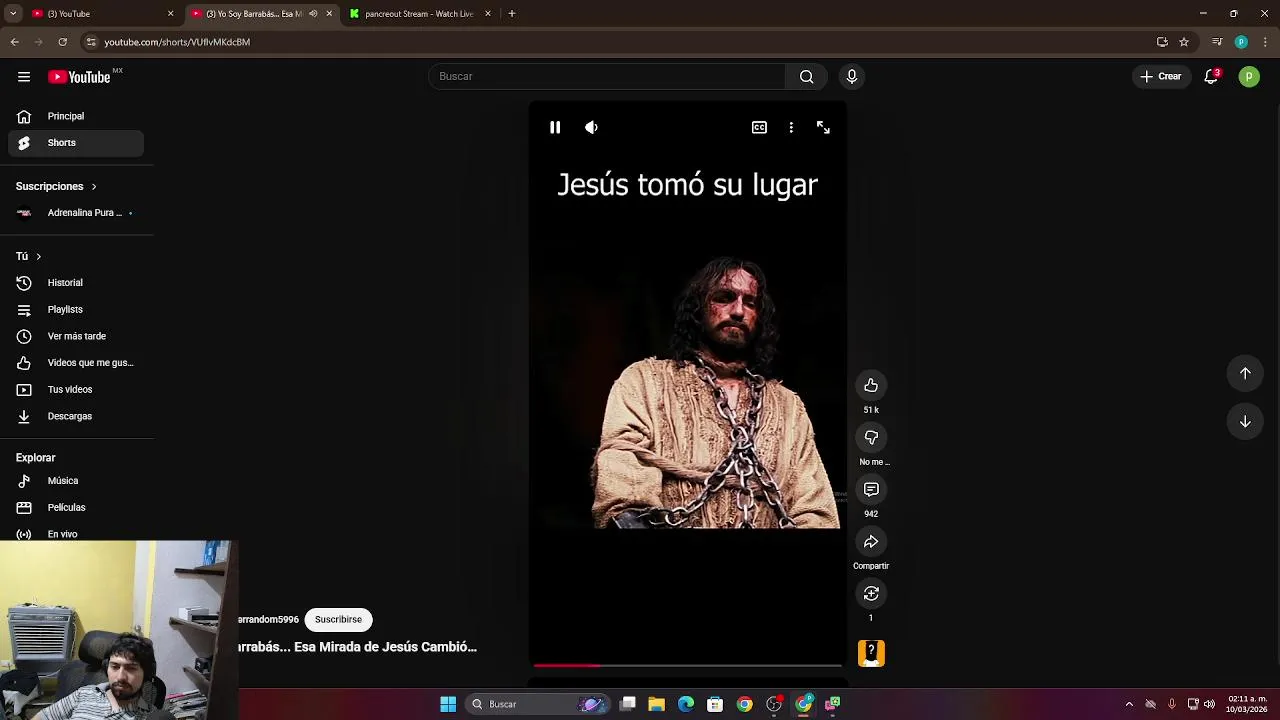View site information icon in address bar
1280x720 pixels.
pyautogui.click(x=91, y=42)
